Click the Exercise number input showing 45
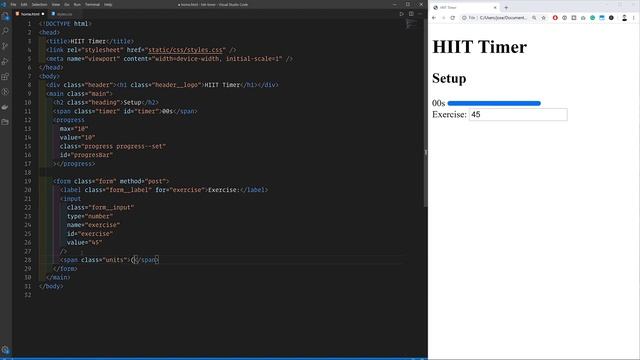Viewport: 640px width, 360px height. coord(518,115)
